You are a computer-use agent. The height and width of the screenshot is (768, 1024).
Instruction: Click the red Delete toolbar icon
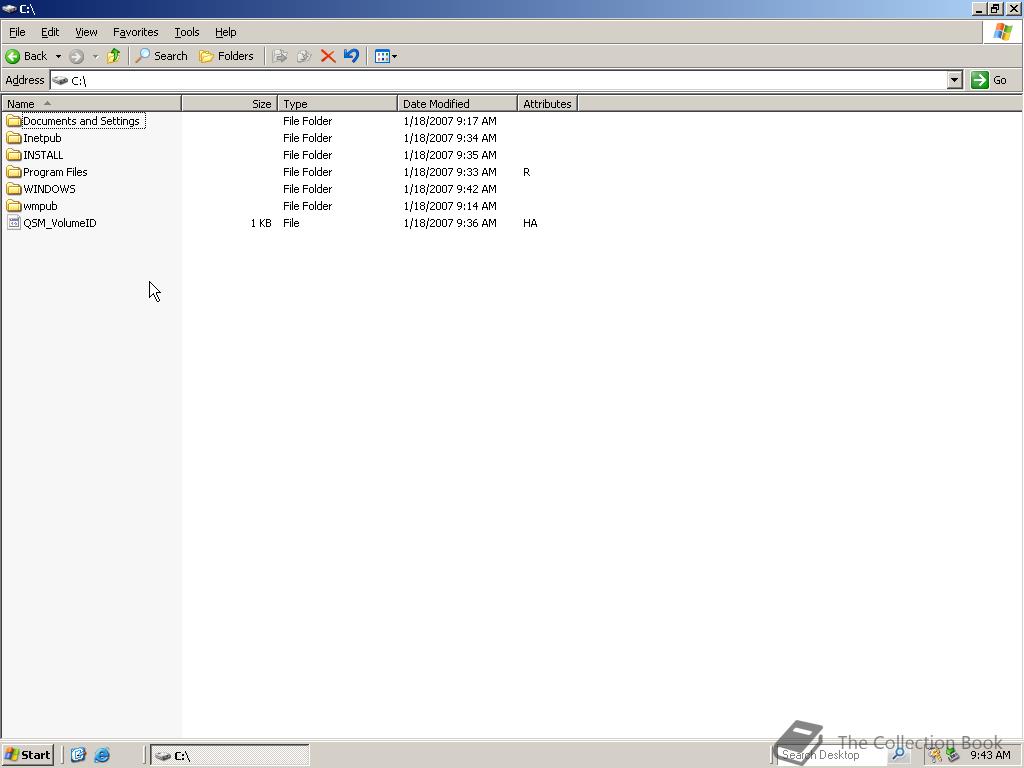click(x=328, y=56)
